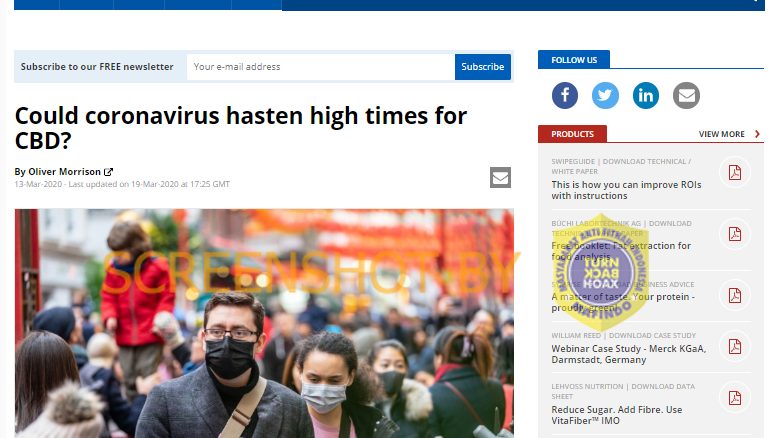
Task: Open PDF icon for Fat extraction booklet
Action: coord(735,234)
